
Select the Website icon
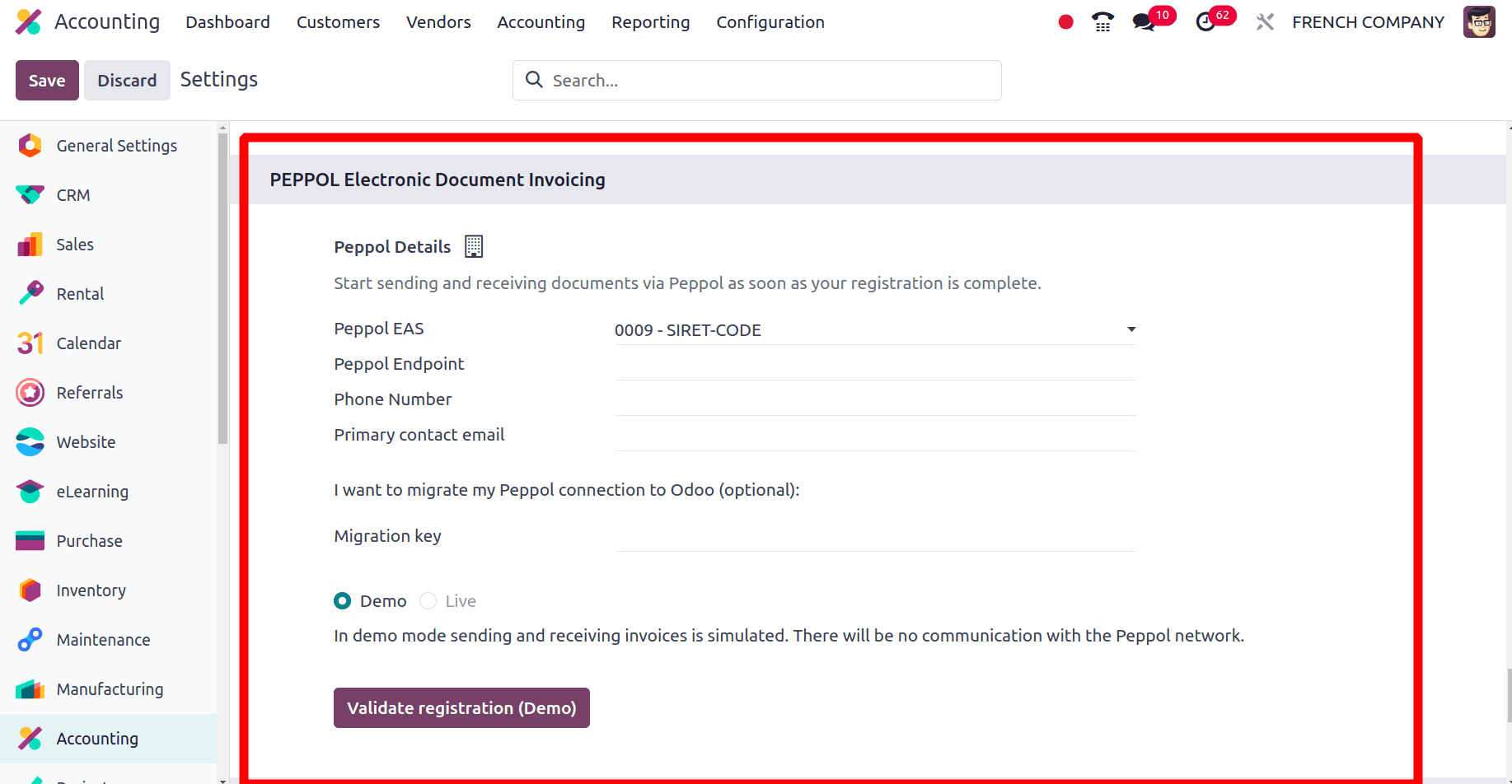click(30, 442)
